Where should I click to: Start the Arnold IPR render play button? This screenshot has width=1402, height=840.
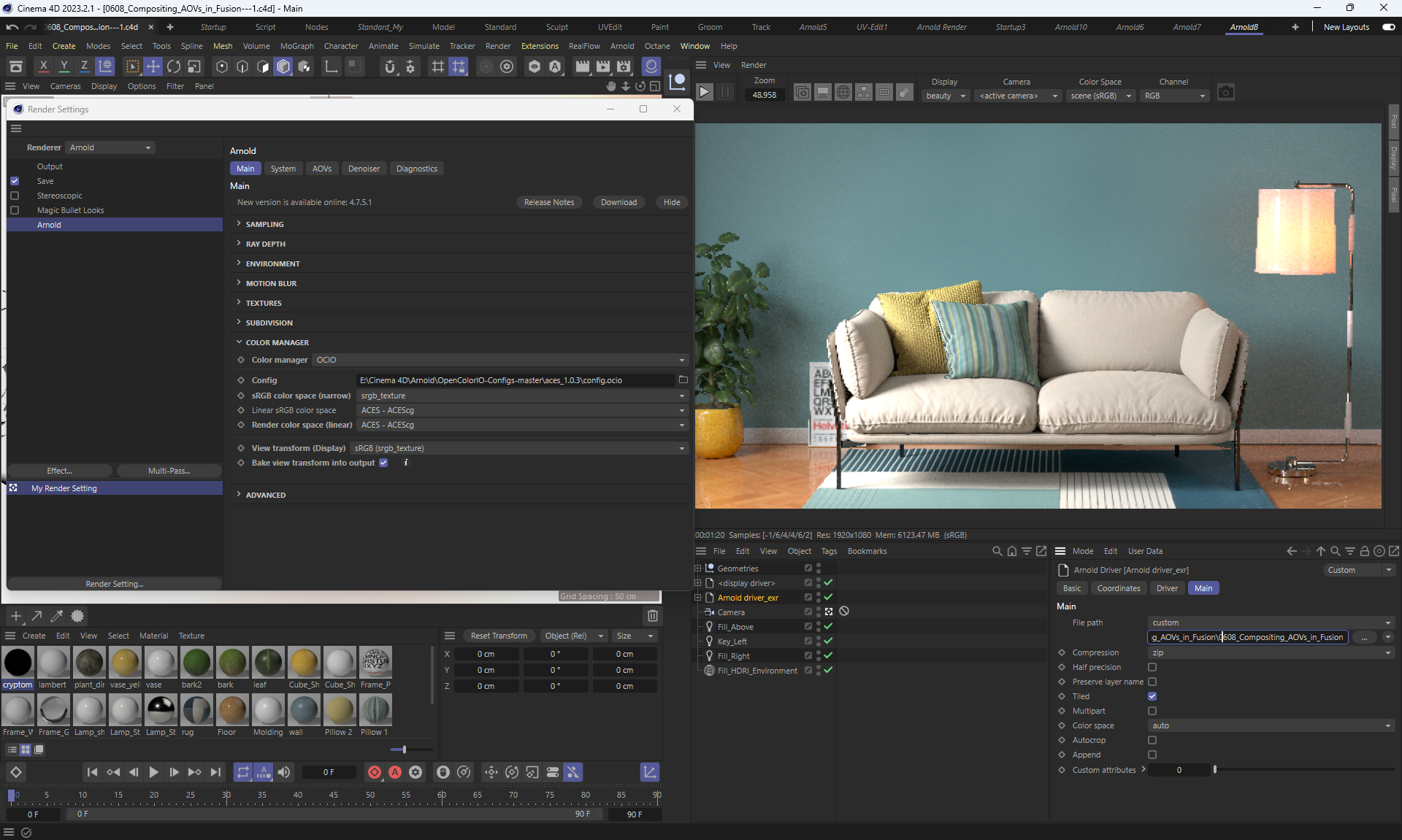click(x=704, y=93)
